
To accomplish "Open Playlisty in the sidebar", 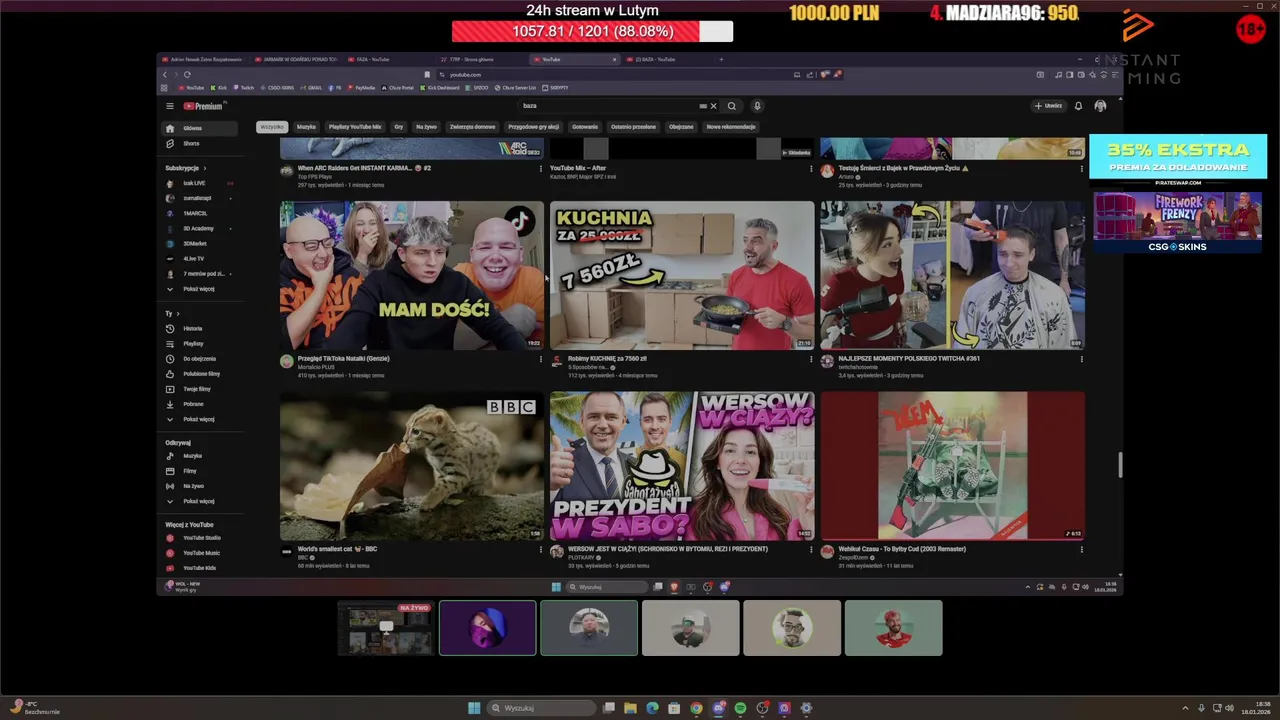I will point(200,343).
